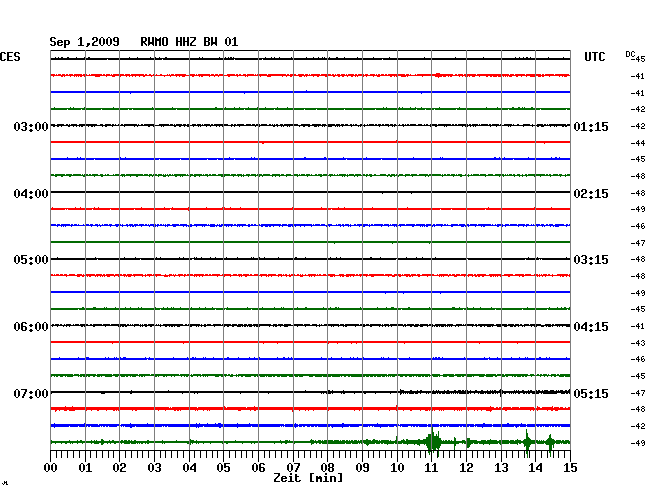The image size is (650, 494).
Task: Pick minute 06 on the time axis
Action: click(258, 468)
